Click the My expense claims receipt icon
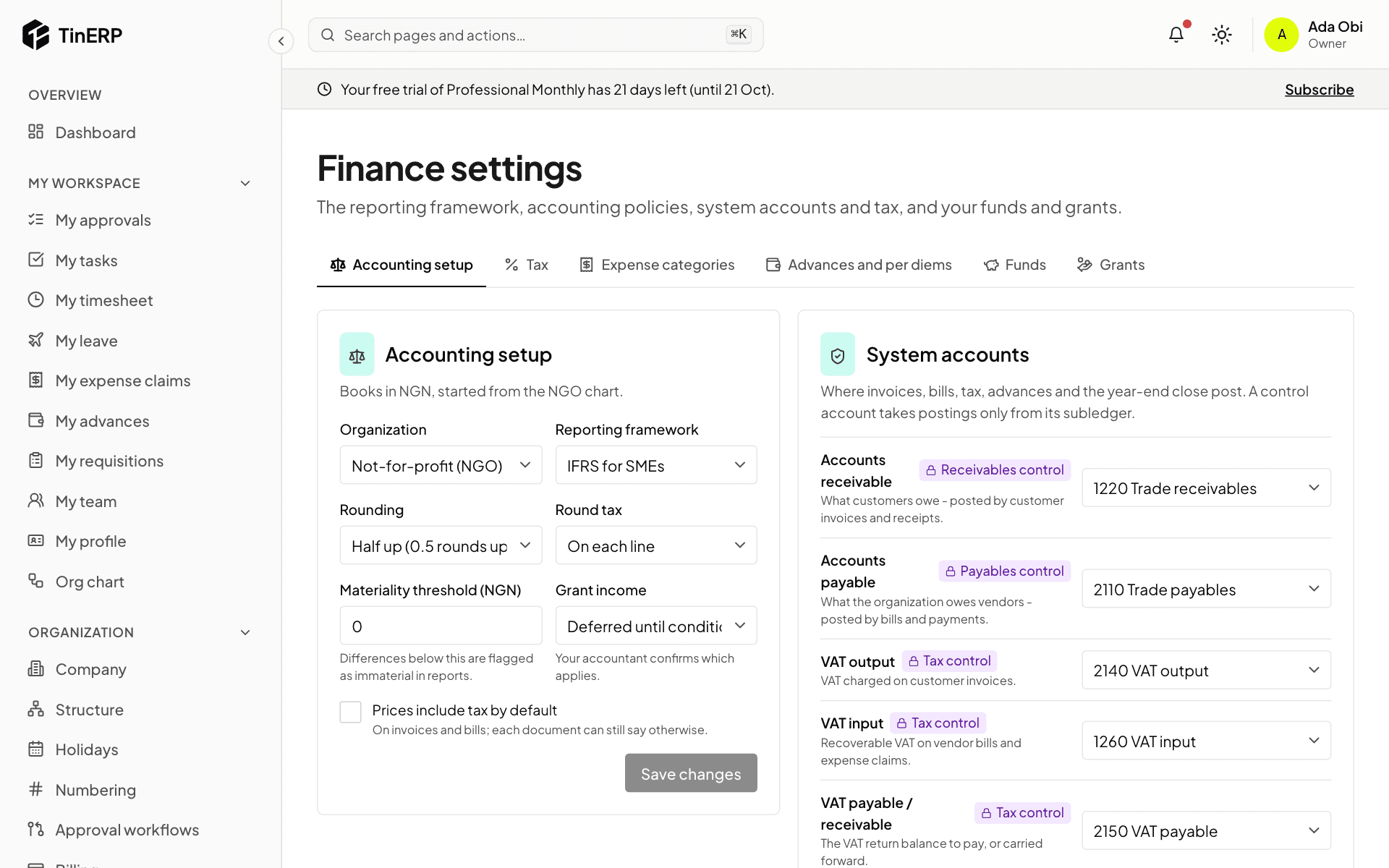The image size is (1389, 868). [x=35, y=380]
